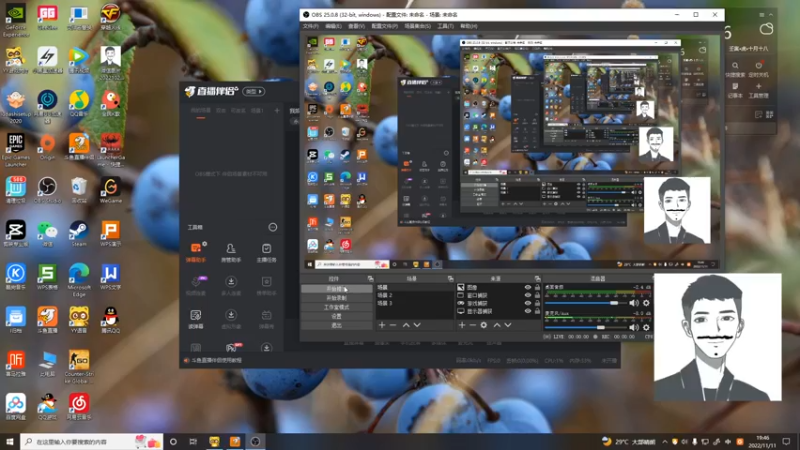Open 设置 from OBS Controls
This screenshot has height=450, width=800.
coord(336,316)
